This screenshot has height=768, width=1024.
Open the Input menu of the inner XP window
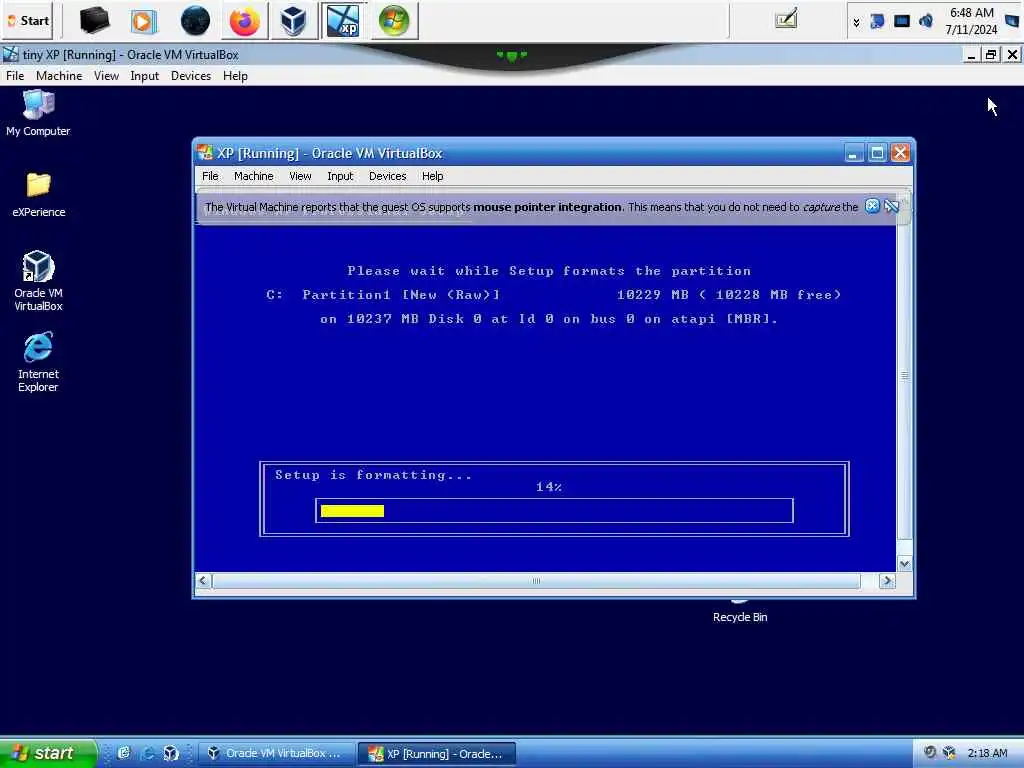click(340, 176)
